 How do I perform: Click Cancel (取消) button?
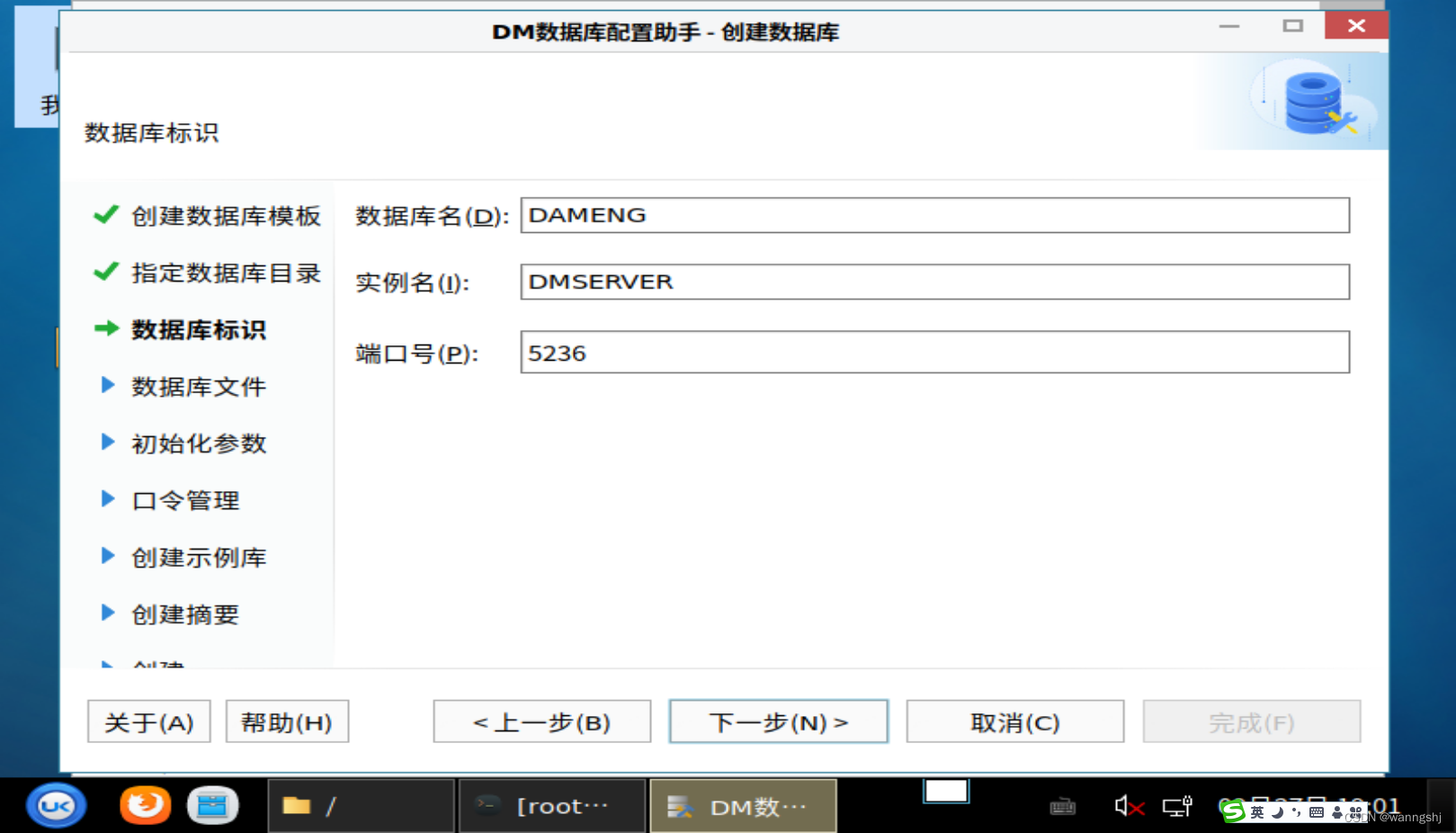1015,721
